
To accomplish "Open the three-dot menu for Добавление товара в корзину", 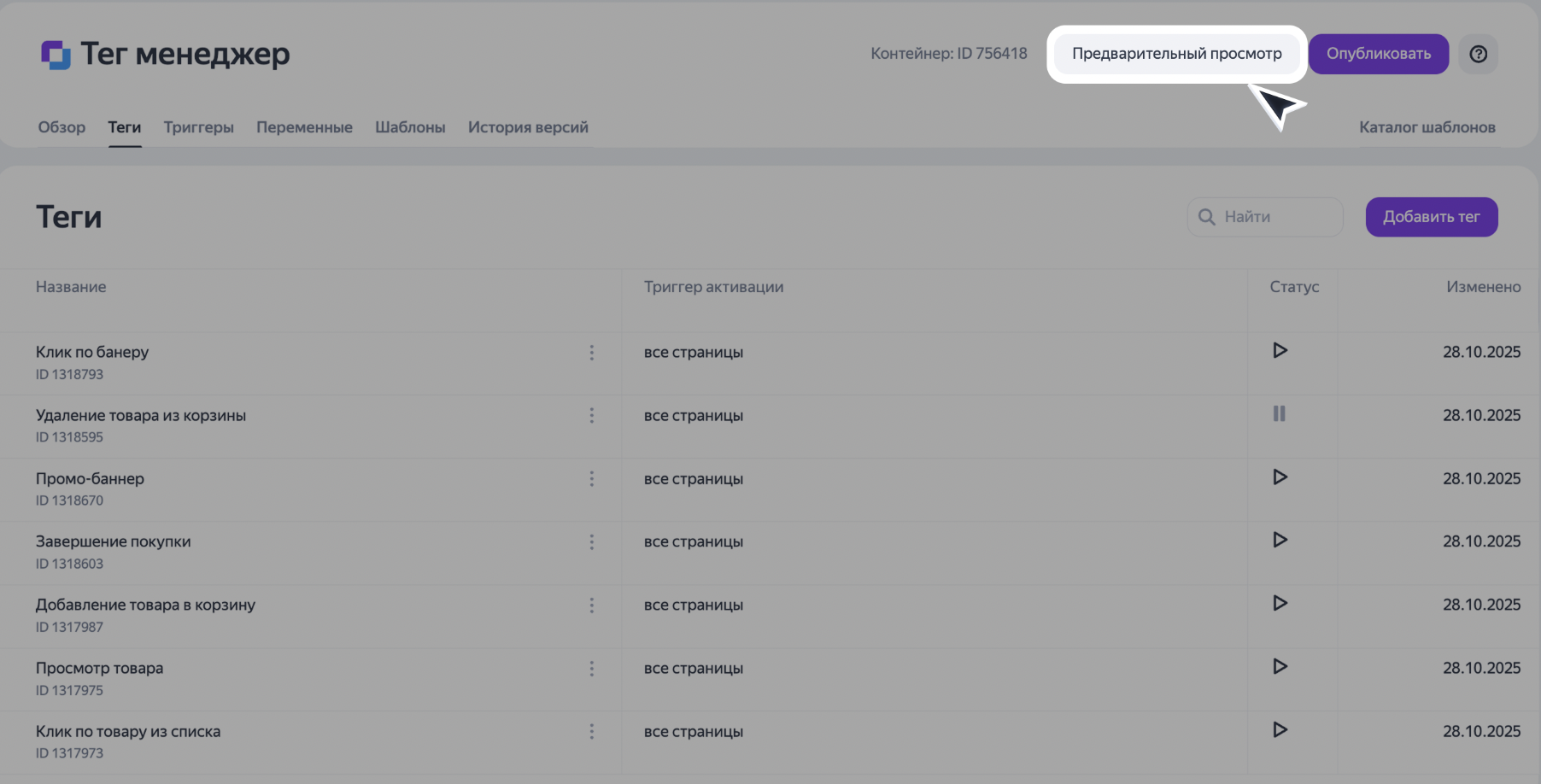I will (x=591, y=606).
